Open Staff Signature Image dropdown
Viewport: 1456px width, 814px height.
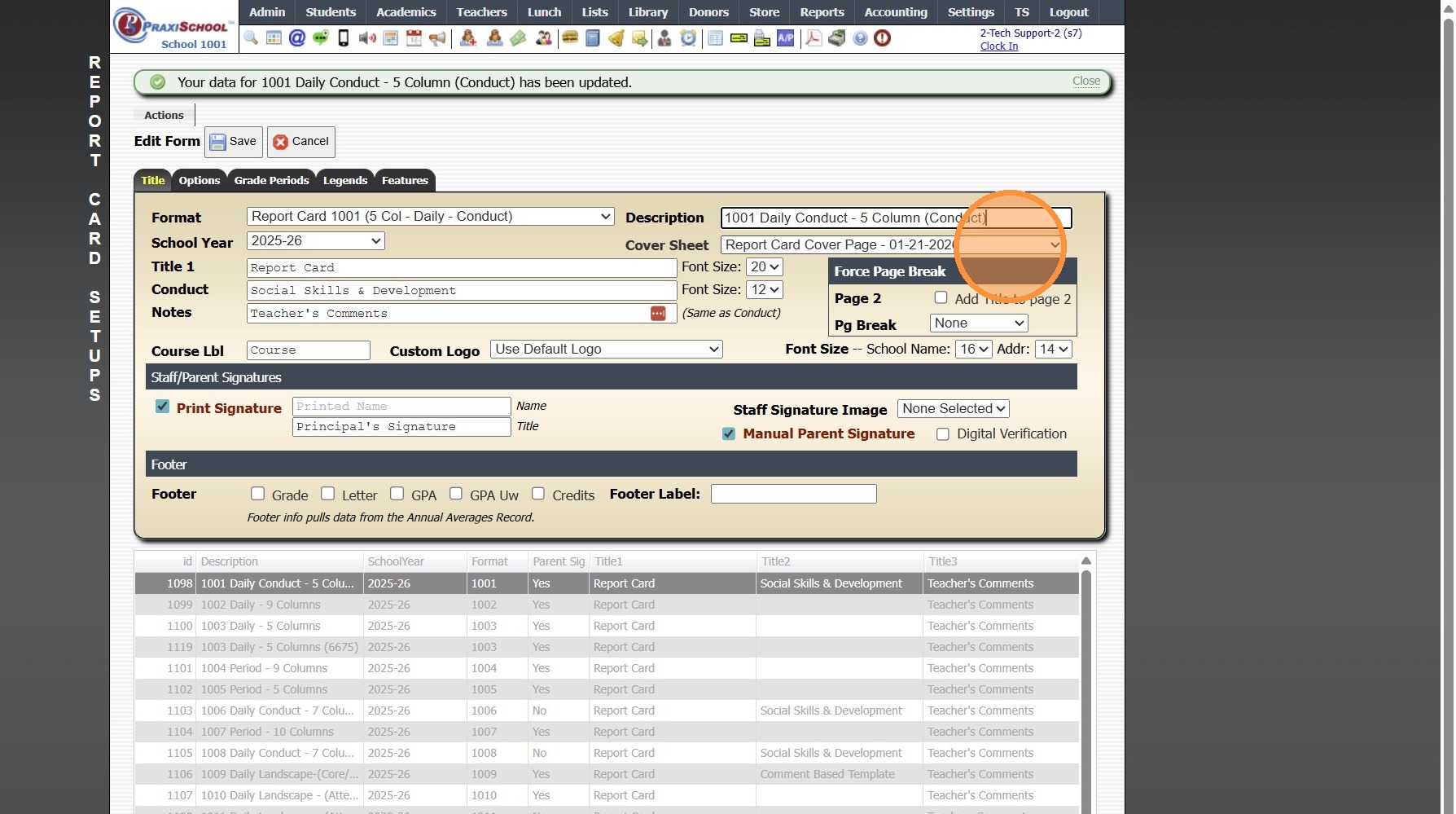pos(954,409)
